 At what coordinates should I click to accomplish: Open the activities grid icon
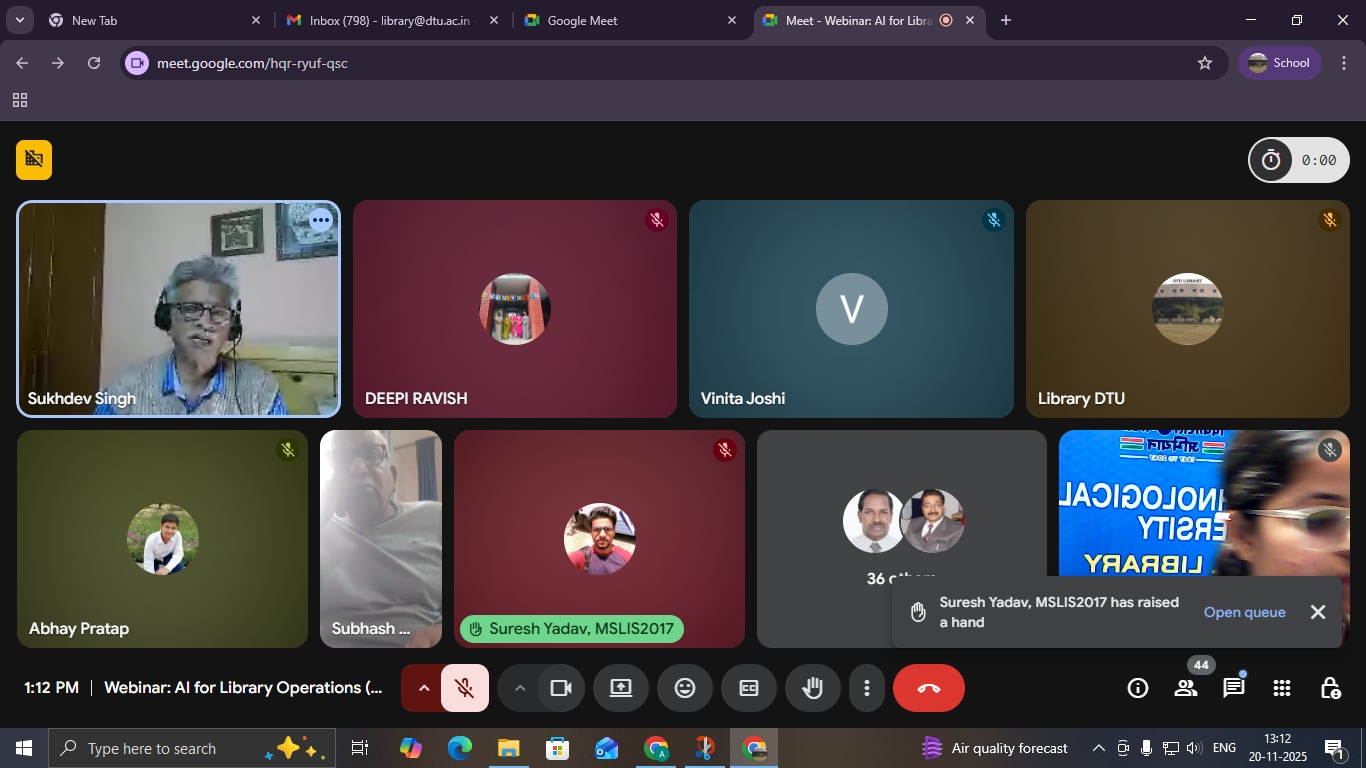pos(1281,688)
